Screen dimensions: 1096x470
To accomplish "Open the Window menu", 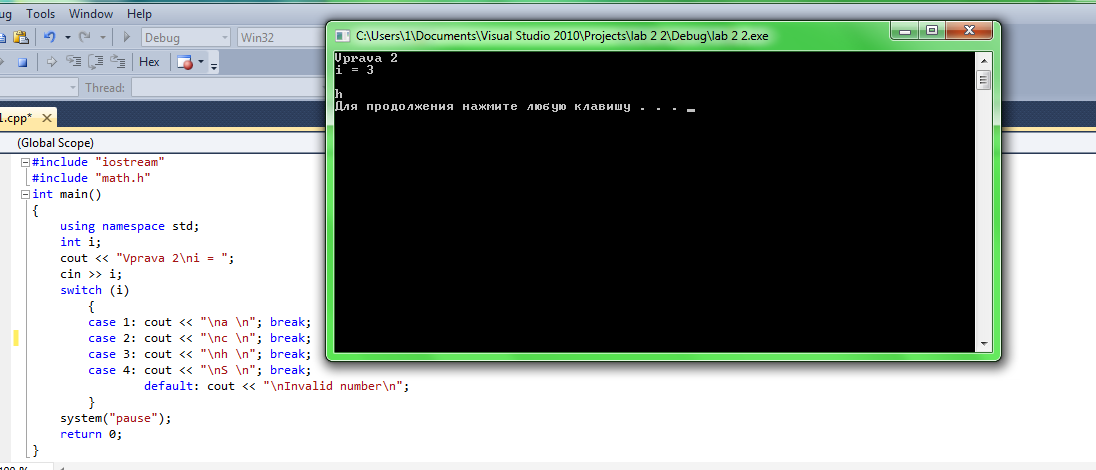I will tap(91, 13).
